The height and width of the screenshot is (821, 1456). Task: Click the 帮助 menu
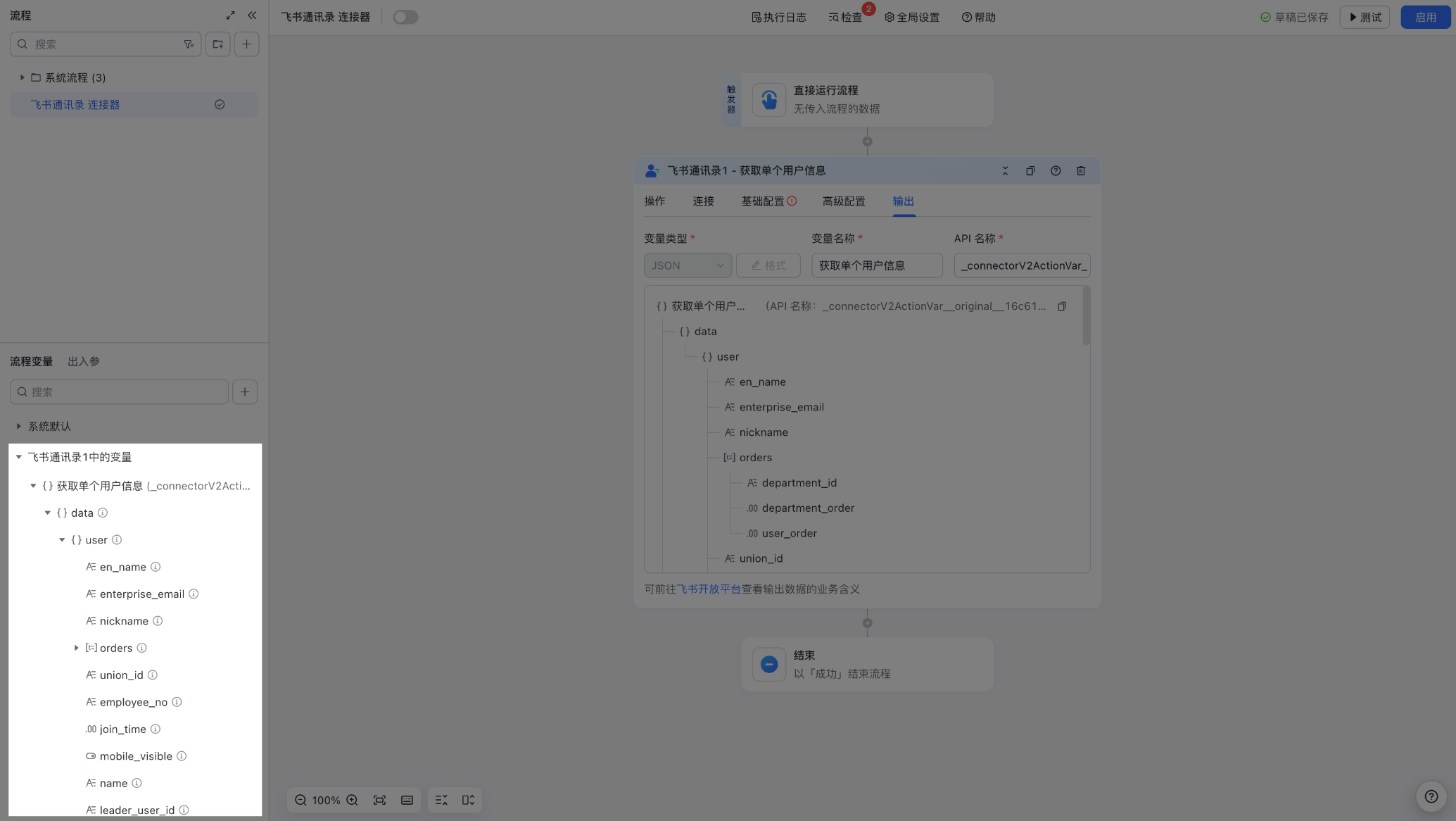click(x=979, y=17)
